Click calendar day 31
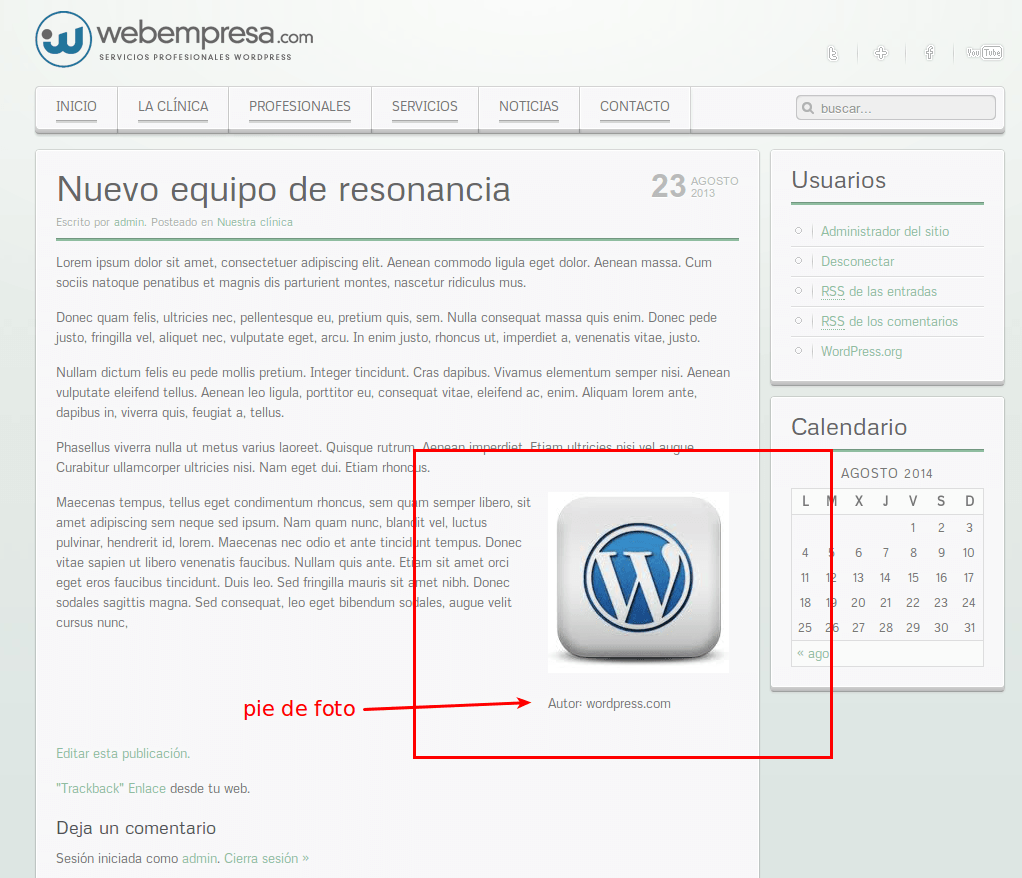1022x878 pixels. [969, 628]
